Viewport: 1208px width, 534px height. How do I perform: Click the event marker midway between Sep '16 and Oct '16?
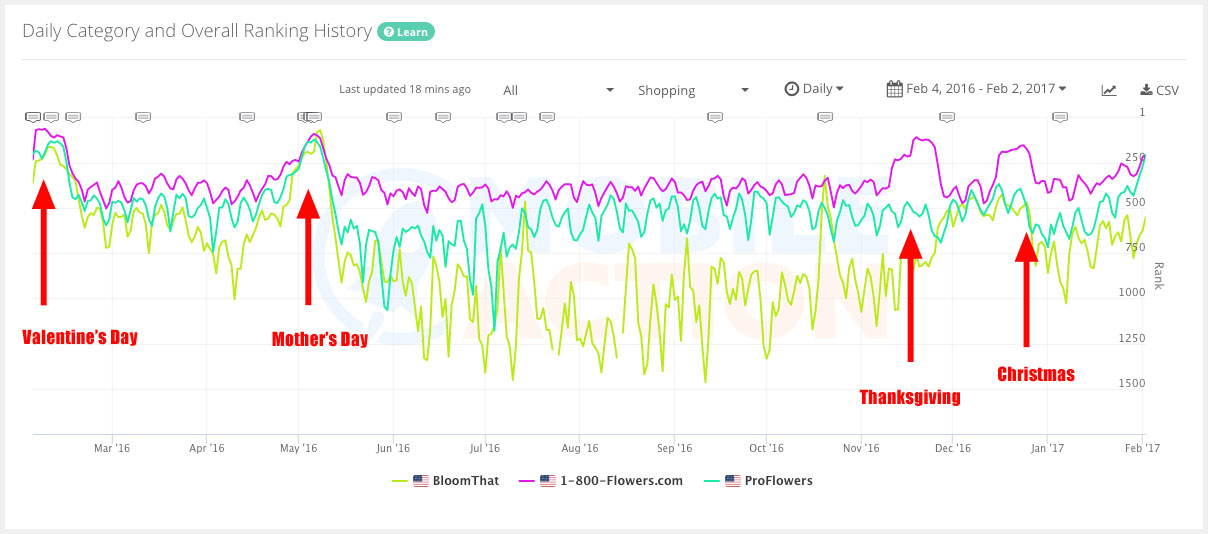pyautogui.click(x=715, y=117)
